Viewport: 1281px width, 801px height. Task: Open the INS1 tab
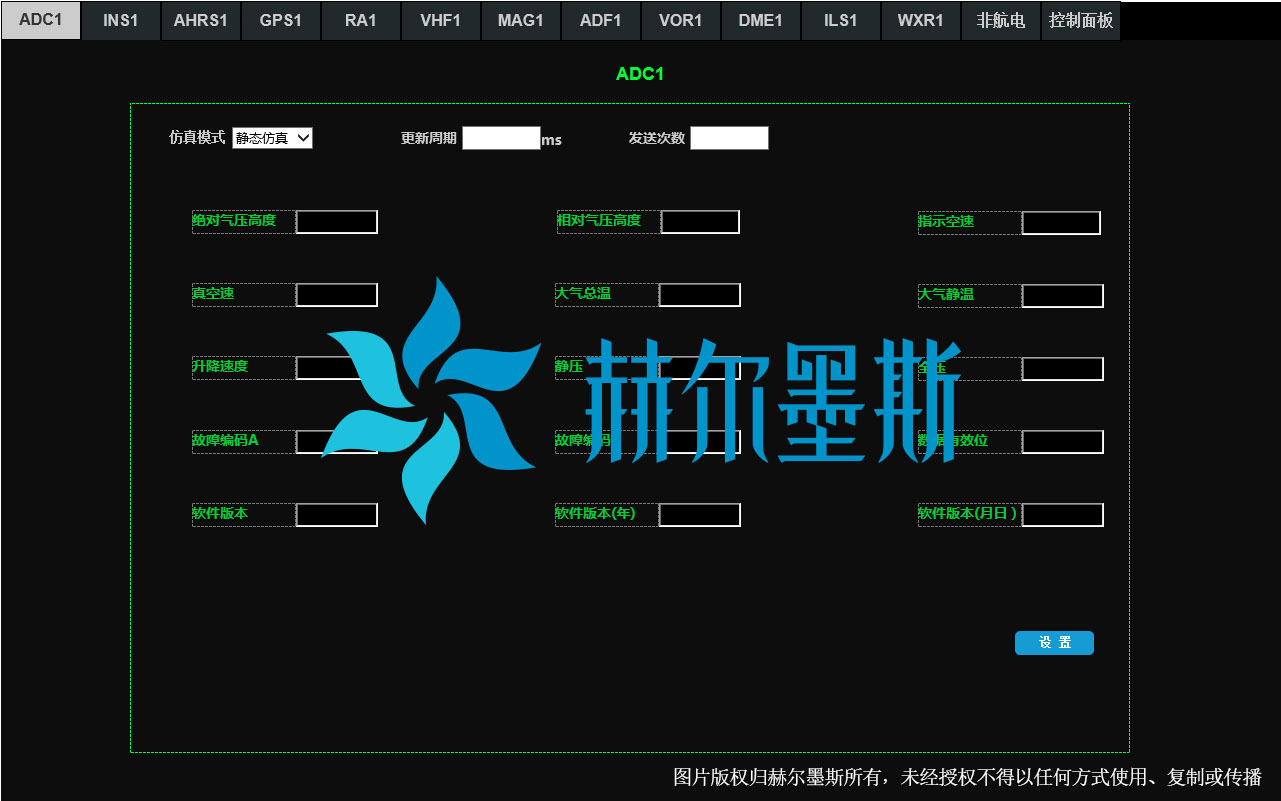point(121,20)
